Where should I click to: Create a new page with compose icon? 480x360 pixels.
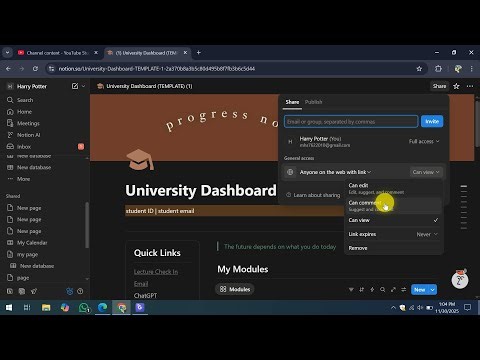75,86
